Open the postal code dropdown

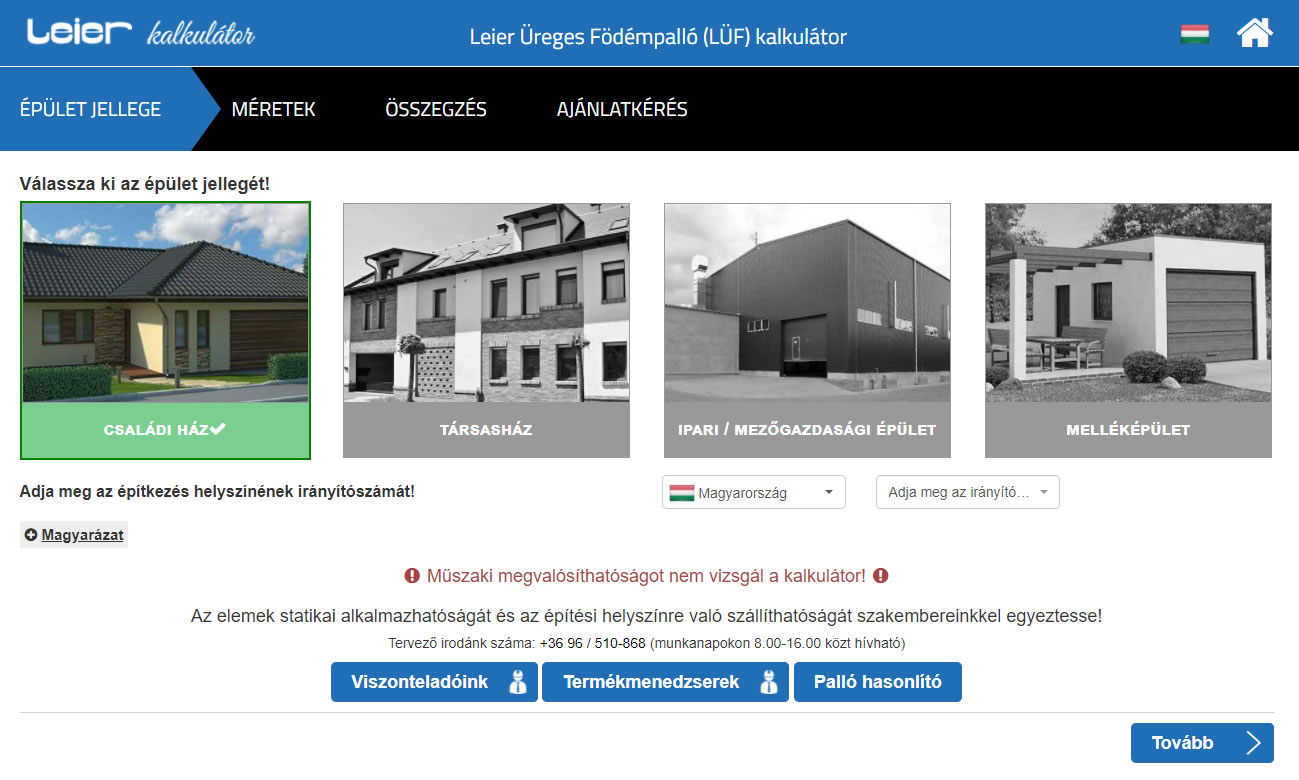(968, 492)
